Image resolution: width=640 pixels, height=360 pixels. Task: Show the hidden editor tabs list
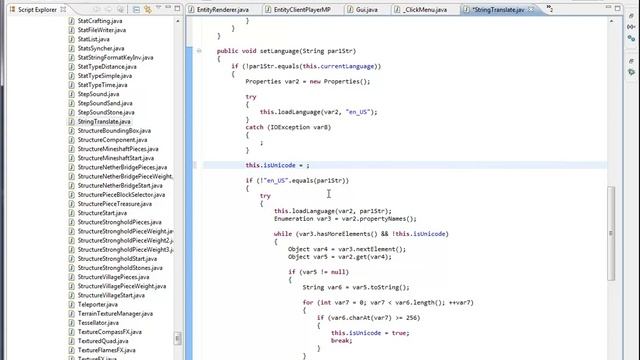[x=549, y=9]
